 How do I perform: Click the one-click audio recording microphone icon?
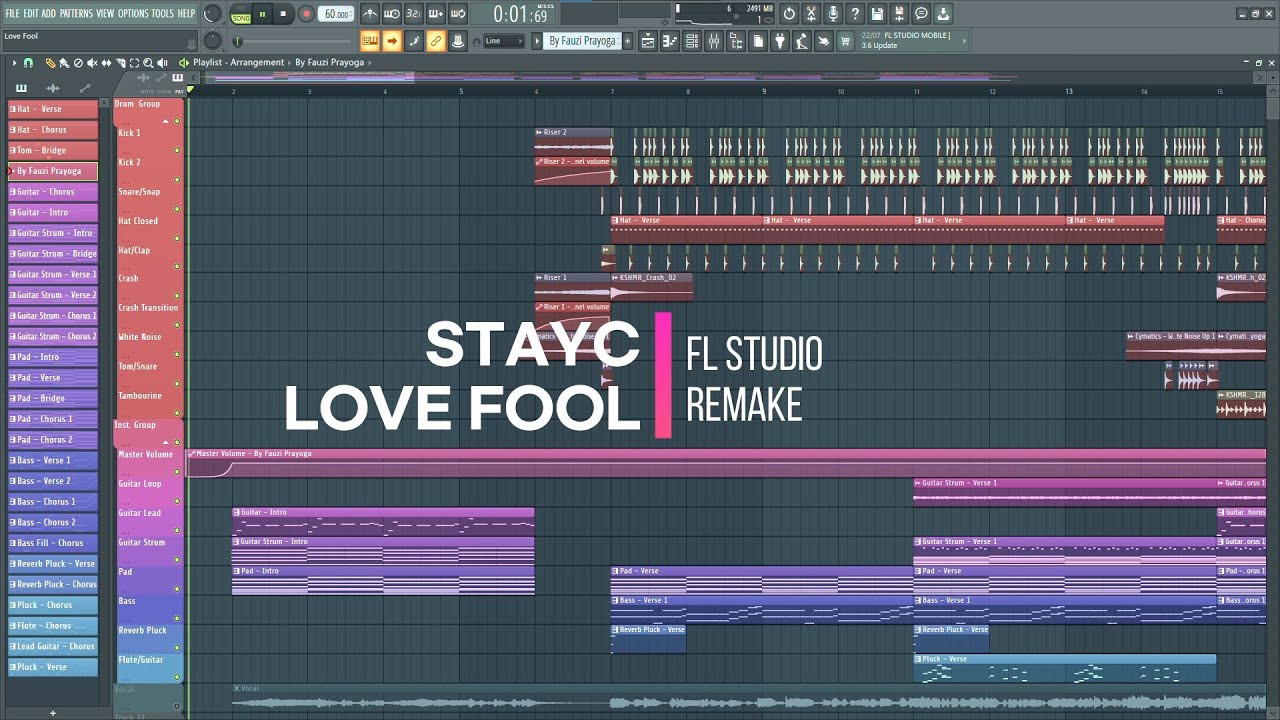coord(833,14)
